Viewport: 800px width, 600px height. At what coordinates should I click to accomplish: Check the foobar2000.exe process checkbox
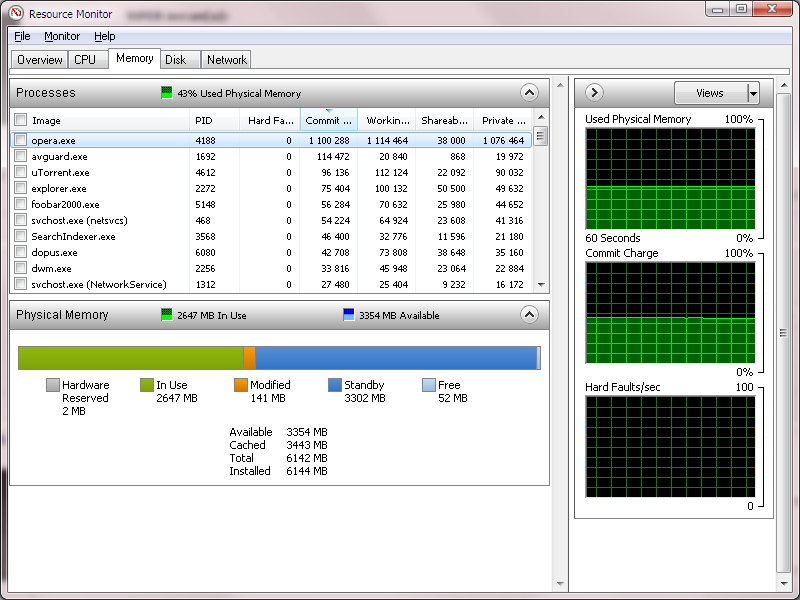[x=20, y=204]
